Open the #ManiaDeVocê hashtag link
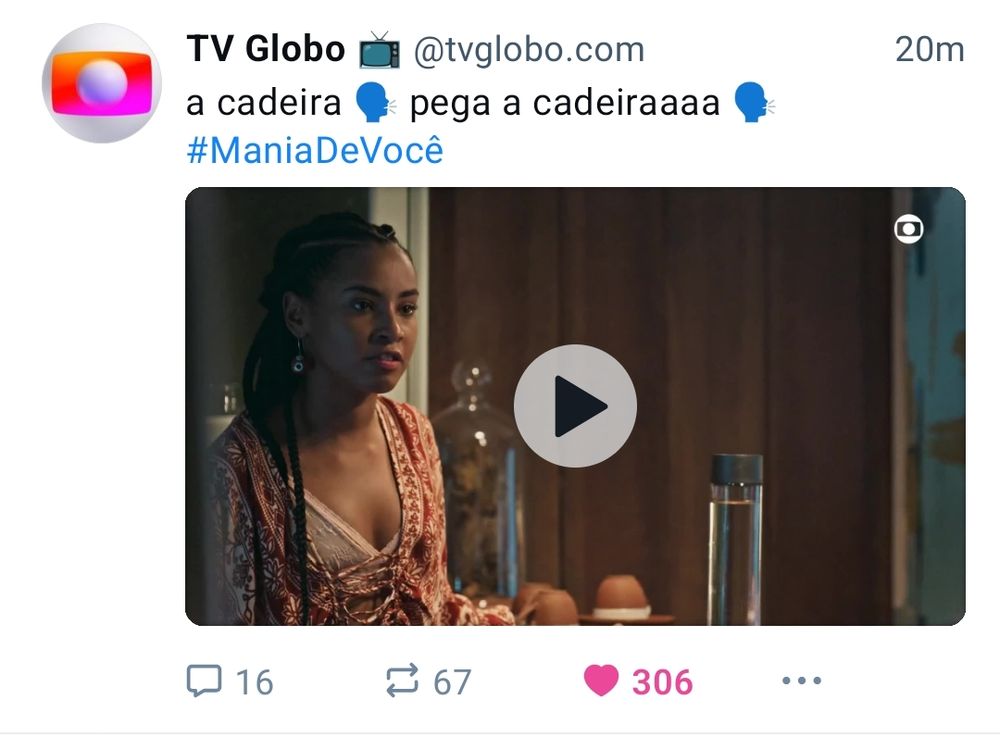The height and width of the screenshot is (737, 1000). (314, 151)
